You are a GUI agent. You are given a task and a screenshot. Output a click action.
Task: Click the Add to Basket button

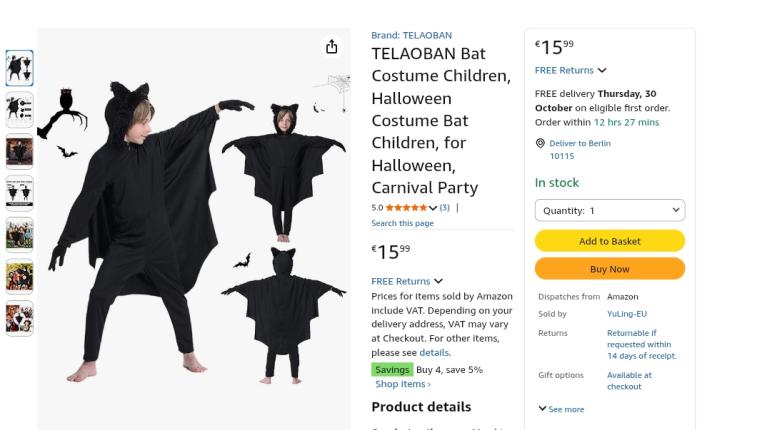610,241
